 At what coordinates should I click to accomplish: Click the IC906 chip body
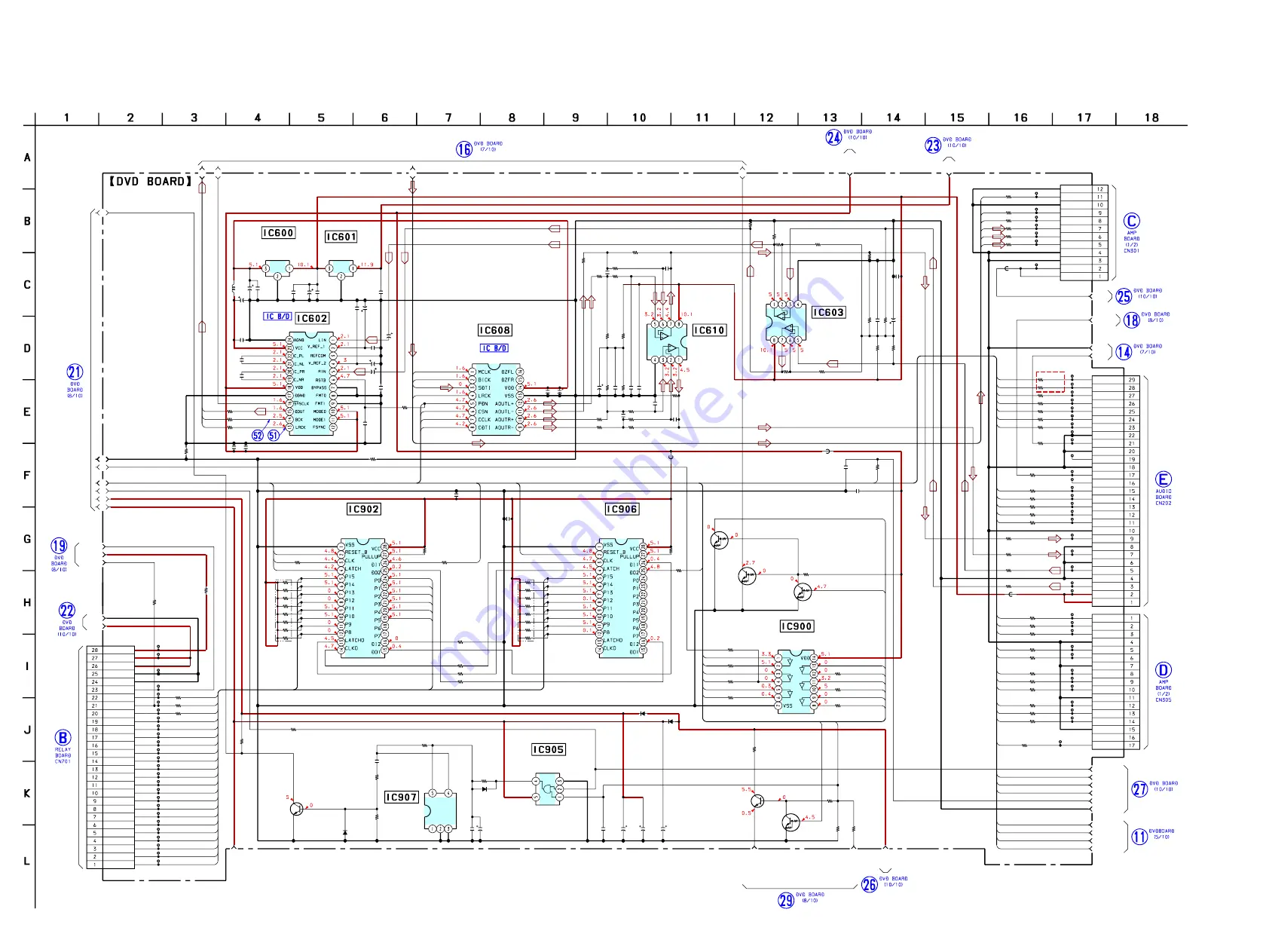622,598
